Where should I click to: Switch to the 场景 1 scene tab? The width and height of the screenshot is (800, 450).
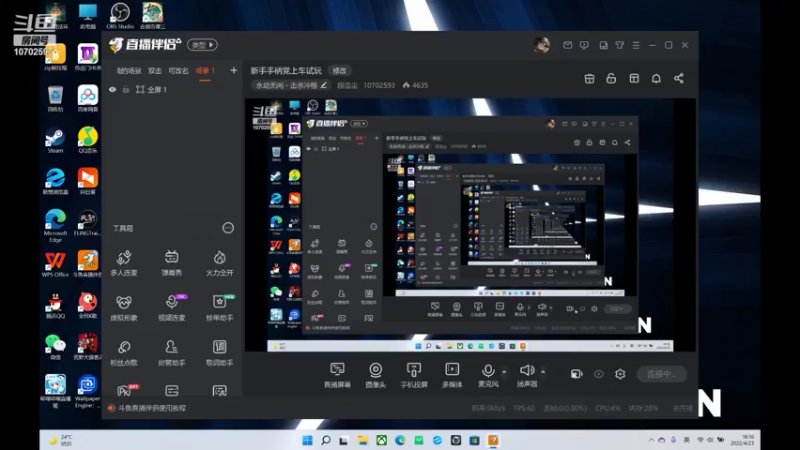(205, 70)
